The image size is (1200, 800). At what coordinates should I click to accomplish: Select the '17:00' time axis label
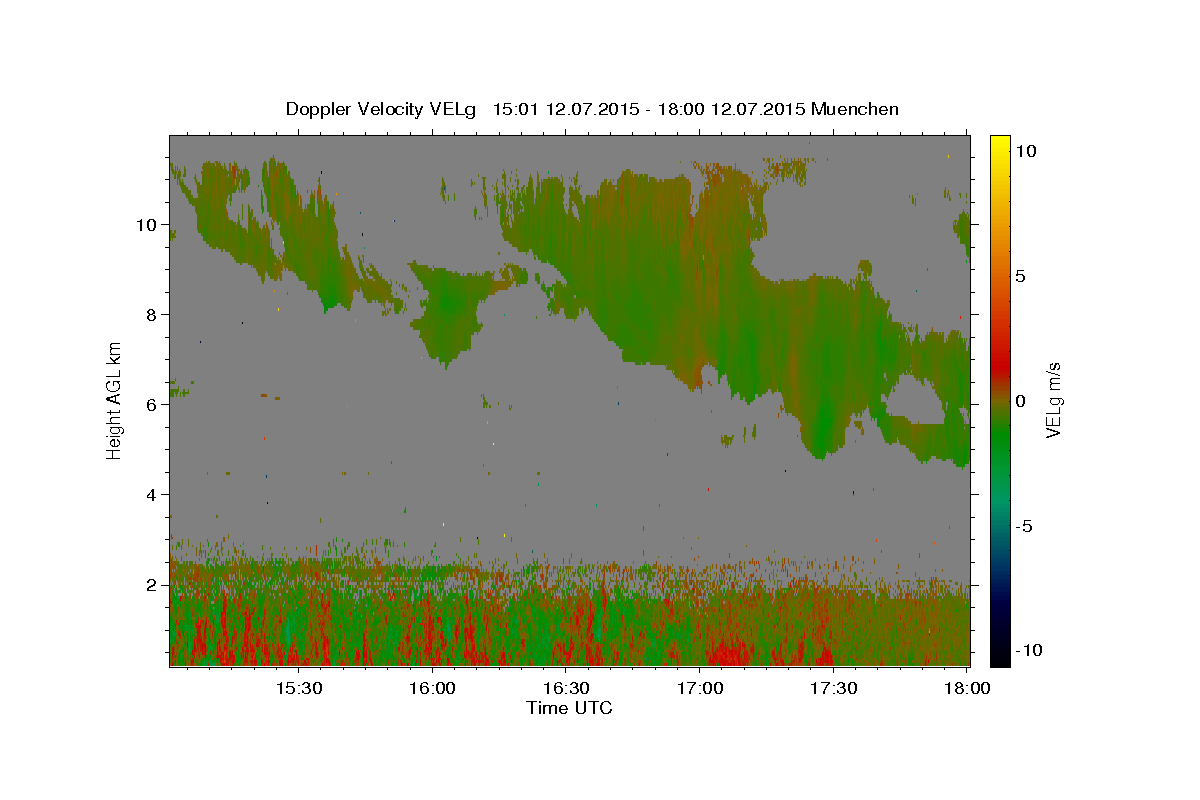tap(700, 689)
